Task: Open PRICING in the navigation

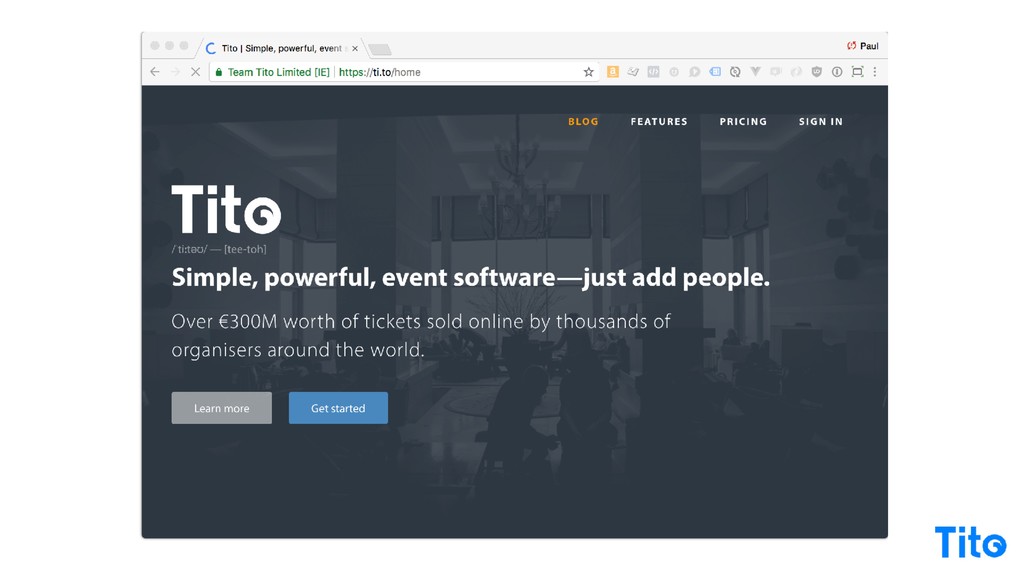Action: click(743, 121)
